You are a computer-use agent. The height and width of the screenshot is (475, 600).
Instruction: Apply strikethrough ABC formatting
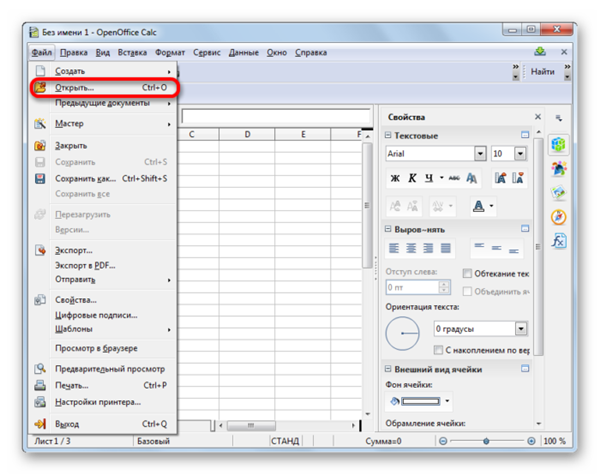[x=454, y=178]
